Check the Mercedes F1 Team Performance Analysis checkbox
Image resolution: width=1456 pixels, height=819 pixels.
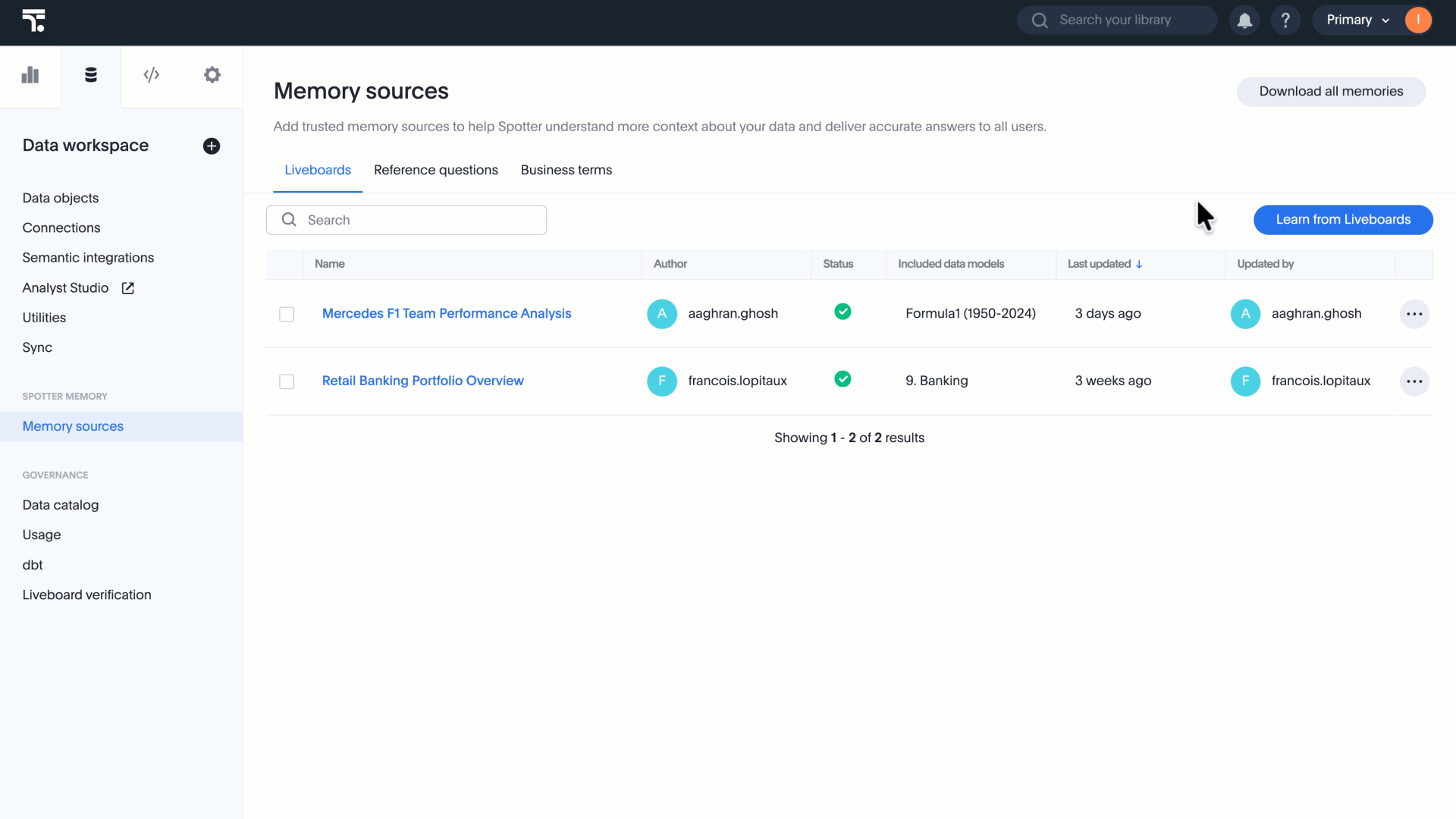[287, 314]
